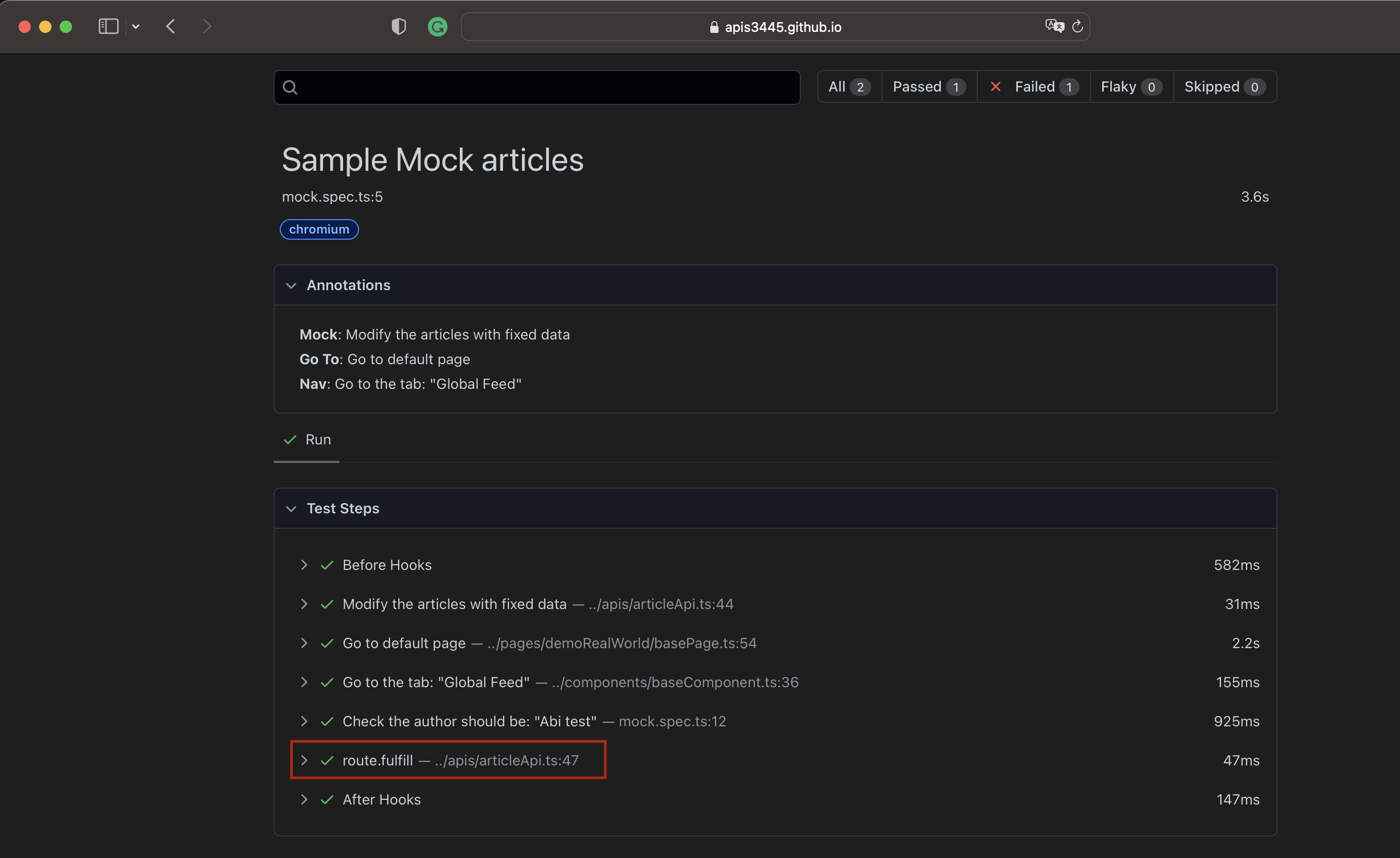
Task: Click the privacy shield icon
Action: 398,26
